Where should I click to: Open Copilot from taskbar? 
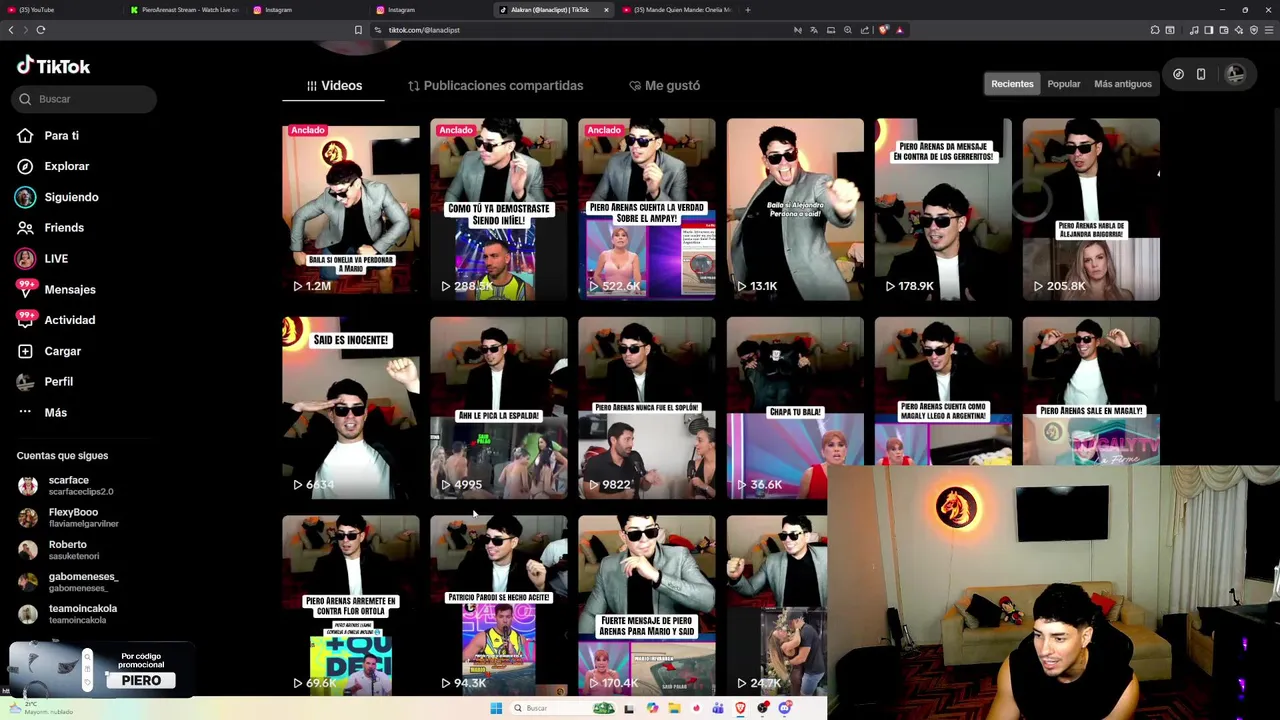(652, 708)
